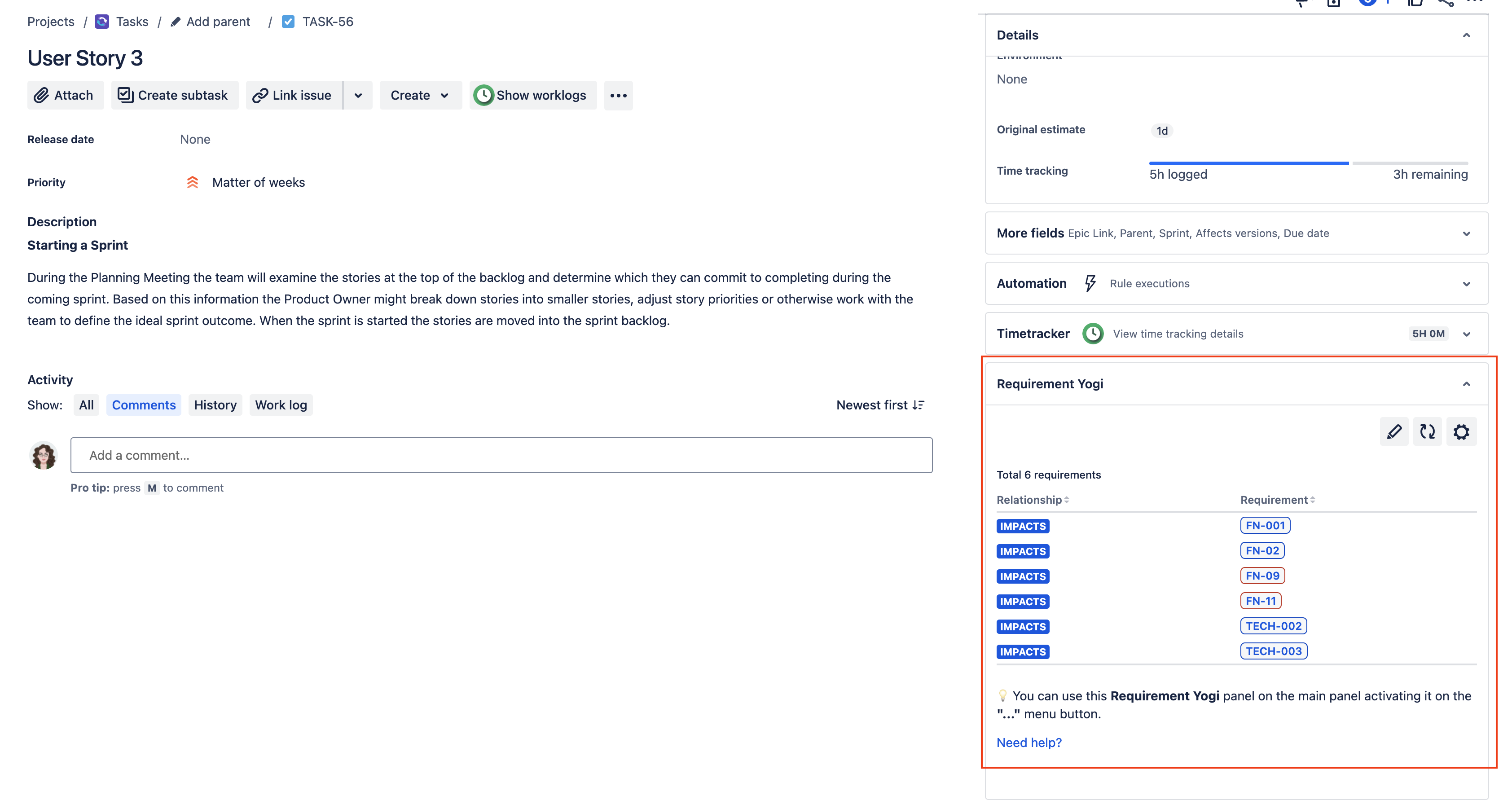This screenshot has width=1512, height=809.
Task: Click the All activity filter toggle
Action: pos(86,404)
